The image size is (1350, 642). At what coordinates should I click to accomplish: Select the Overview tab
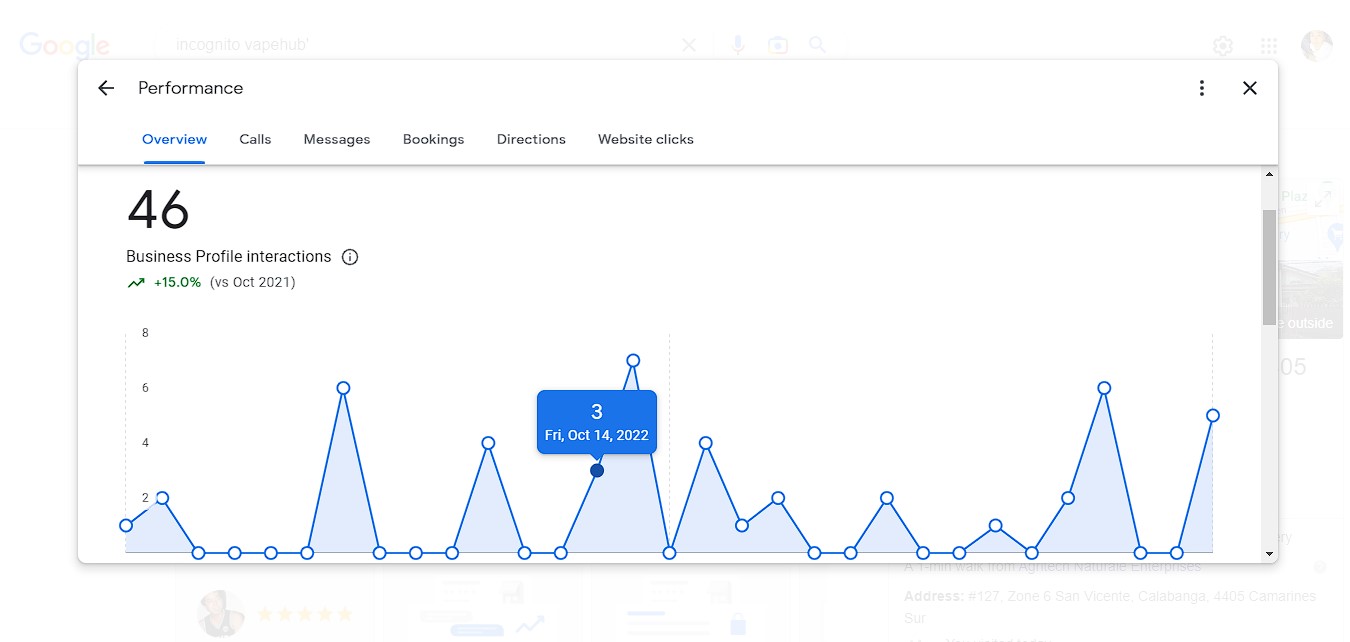175,139
